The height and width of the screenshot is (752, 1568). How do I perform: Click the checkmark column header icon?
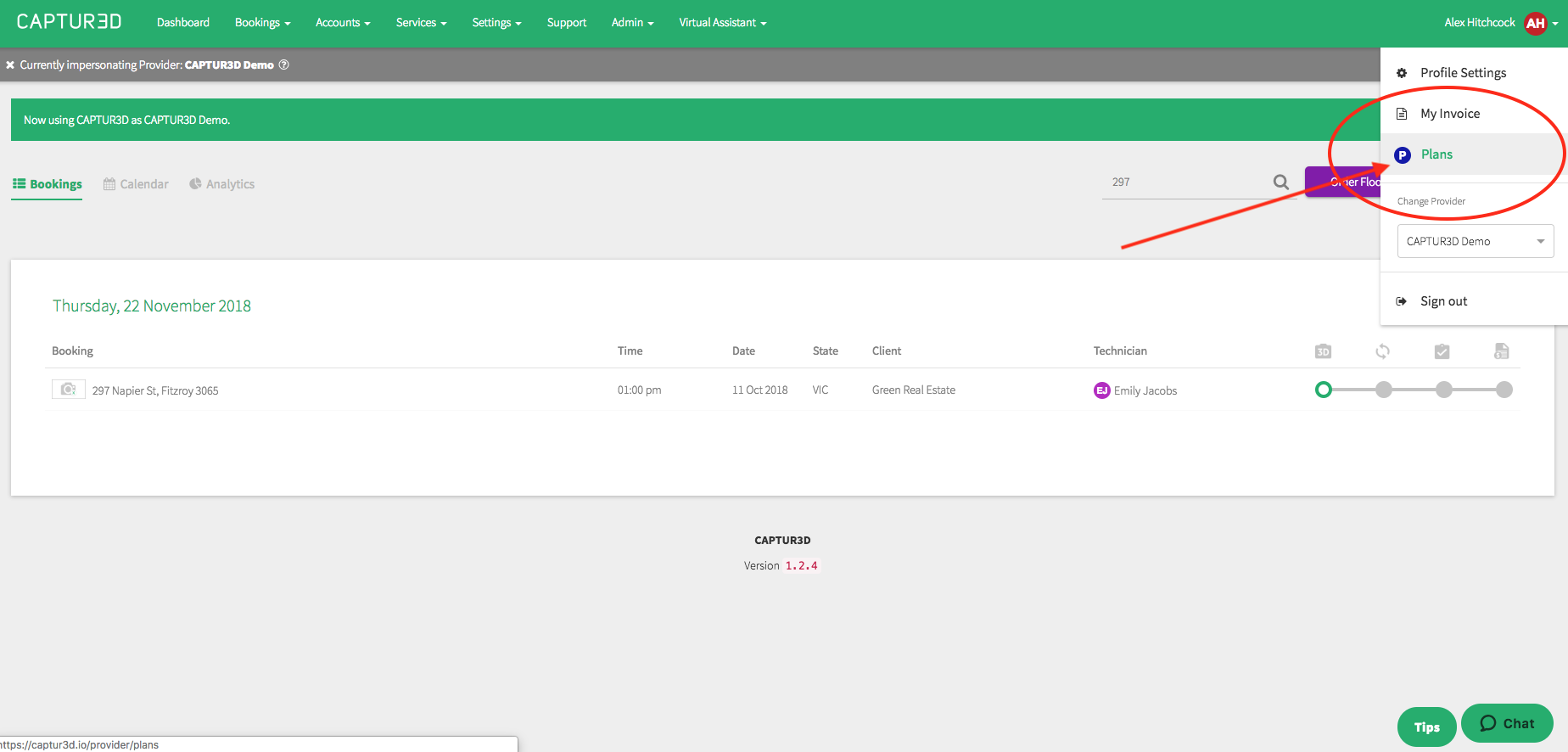coord(1442,351)
